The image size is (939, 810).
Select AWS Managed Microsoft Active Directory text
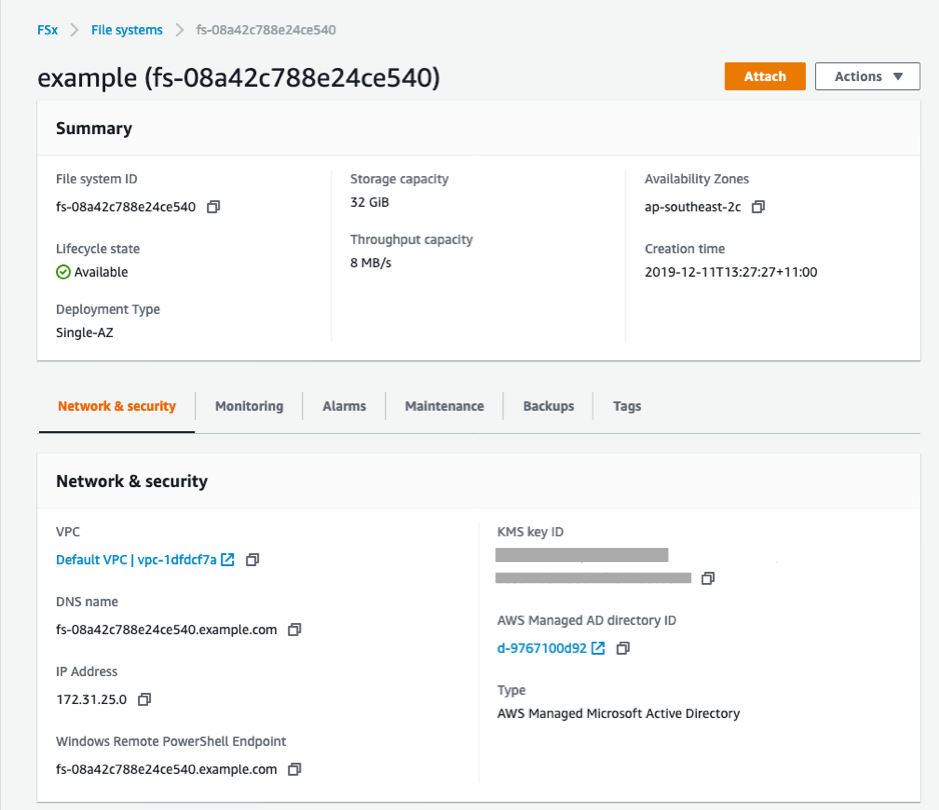(619, 713)
